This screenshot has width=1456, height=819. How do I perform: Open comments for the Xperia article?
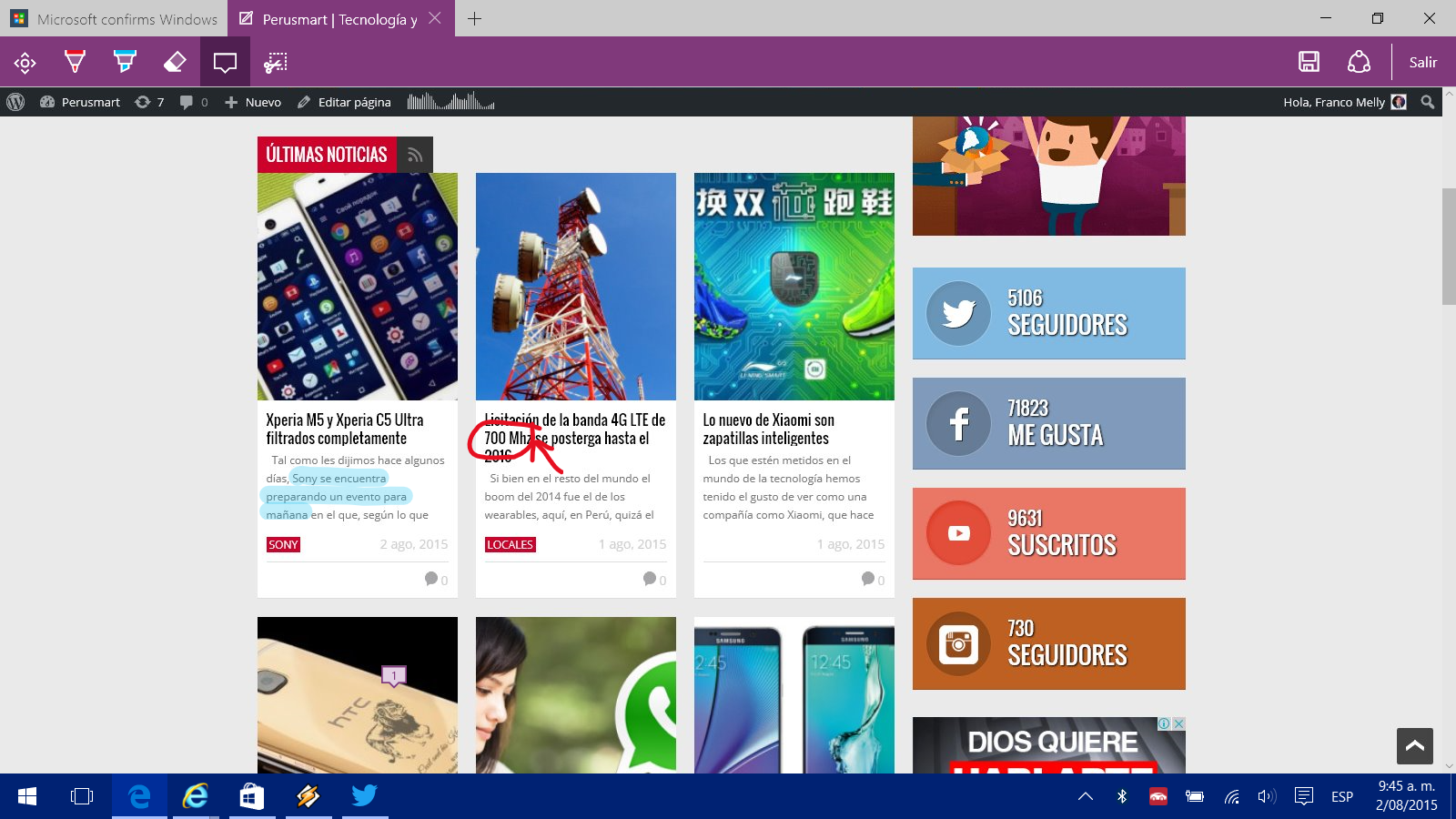[x=436, y=579]
